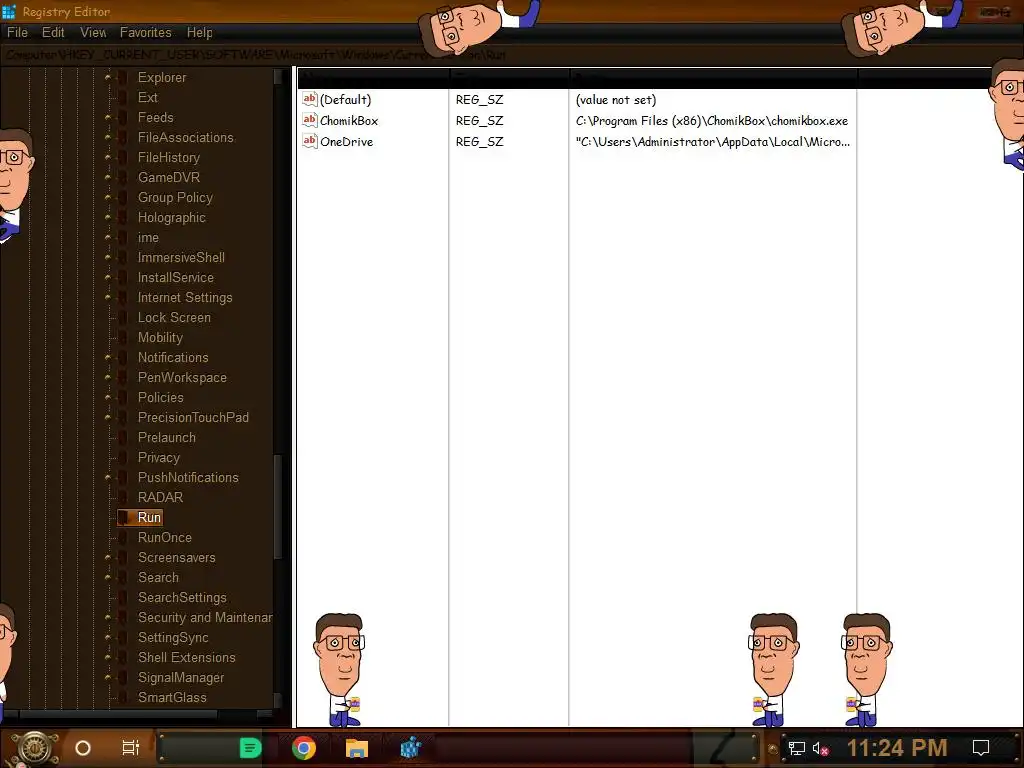The height and width of the screenshot is (768, 1024).
Task: Select the (Default) value name
Action: click(x=345, y=100)
